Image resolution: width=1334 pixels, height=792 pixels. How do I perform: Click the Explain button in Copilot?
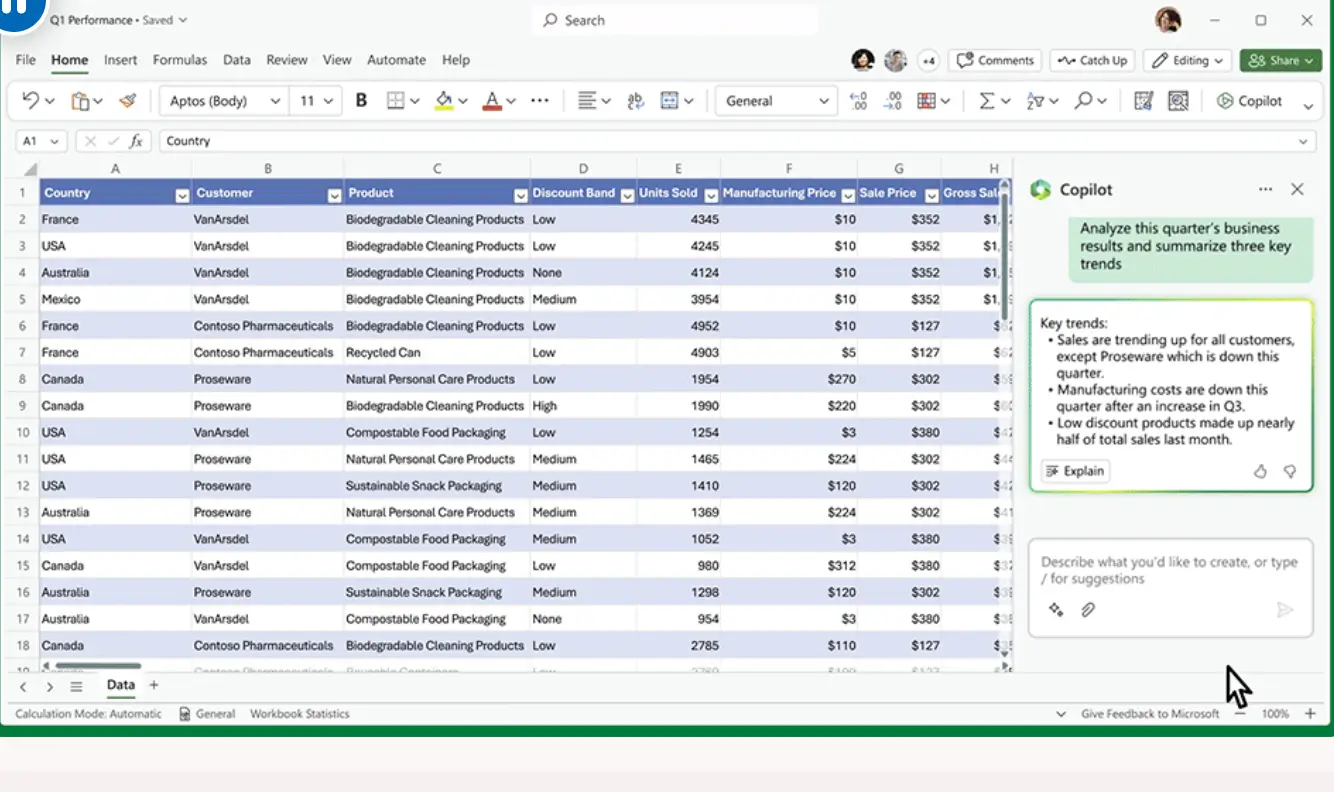pyautogui.click(x=1075, y=471)
